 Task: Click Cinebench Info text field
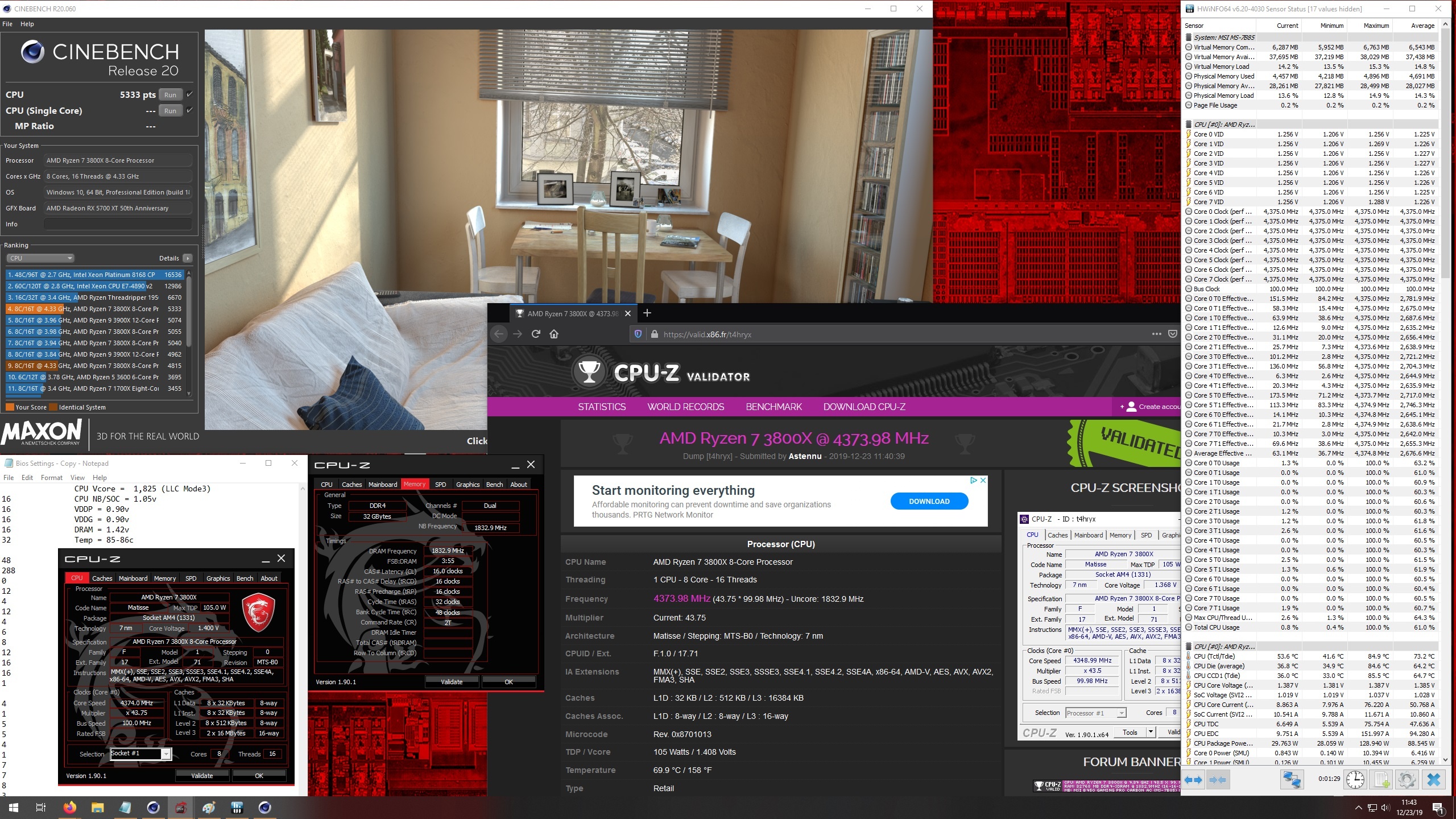(x=118, y=224)
